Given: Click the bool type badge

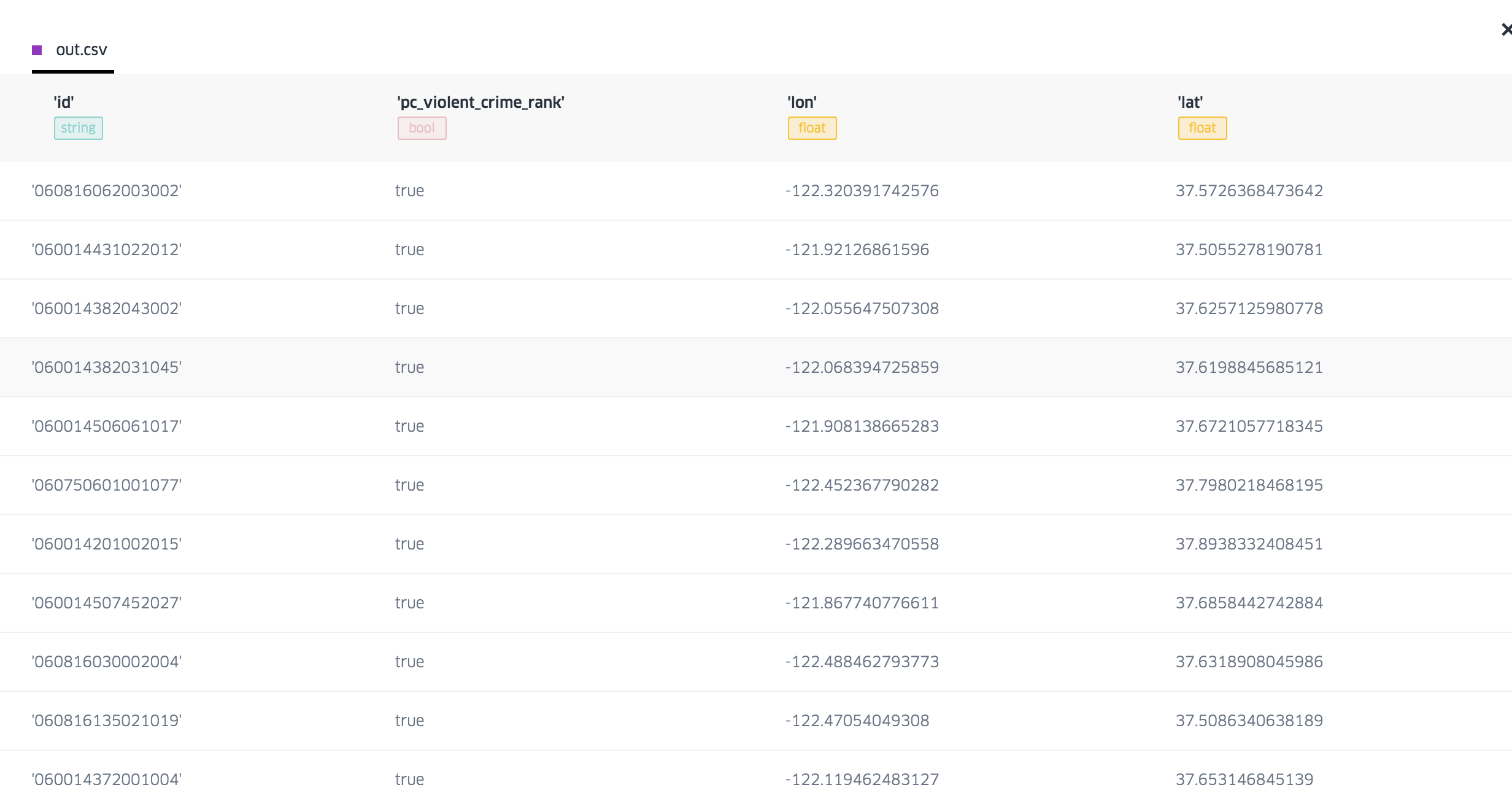Looking at the screenshot, I should (422, 128).
